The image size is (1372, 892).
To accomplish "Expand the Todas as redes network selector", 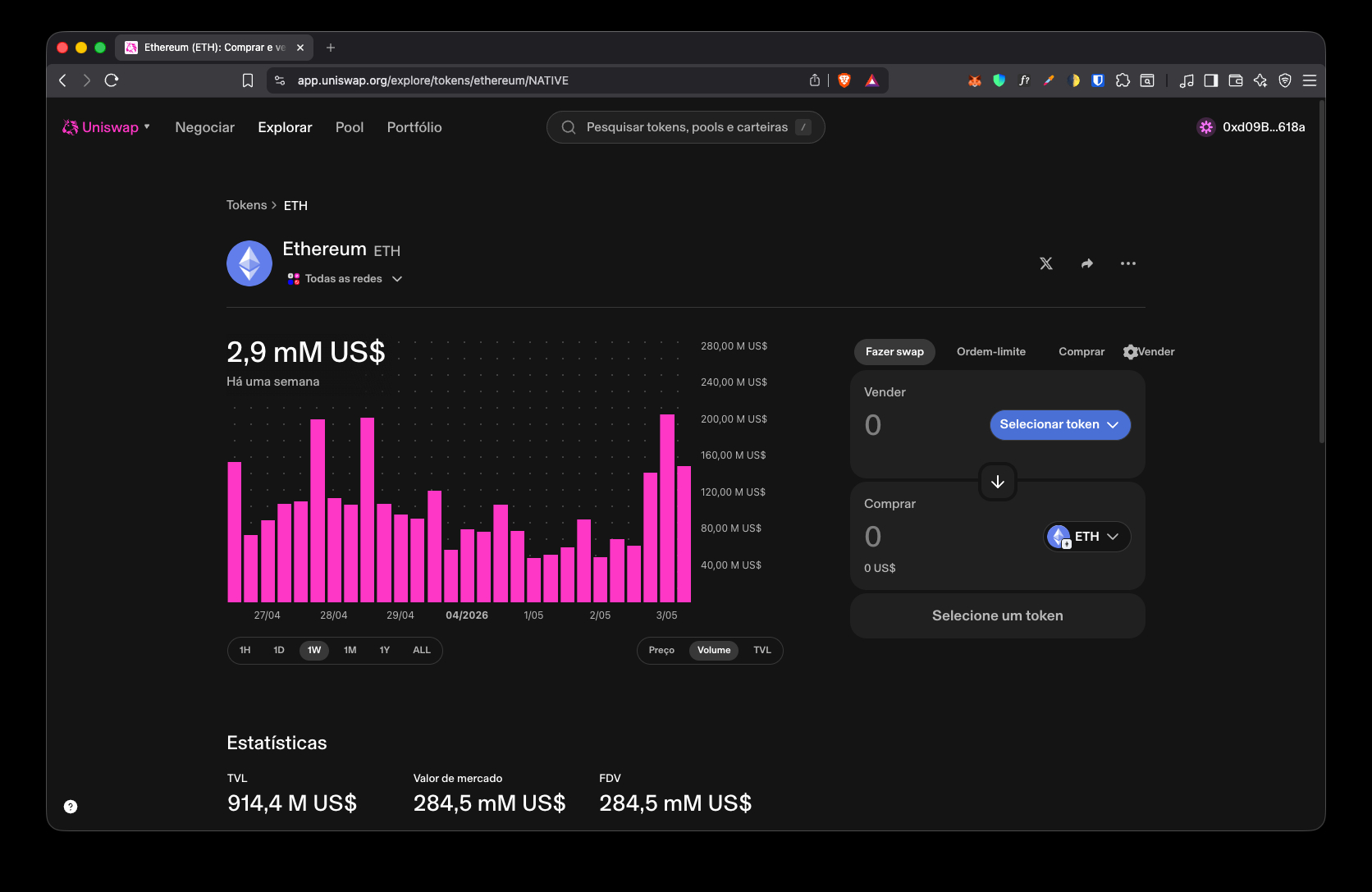I will tap(345, 279).
